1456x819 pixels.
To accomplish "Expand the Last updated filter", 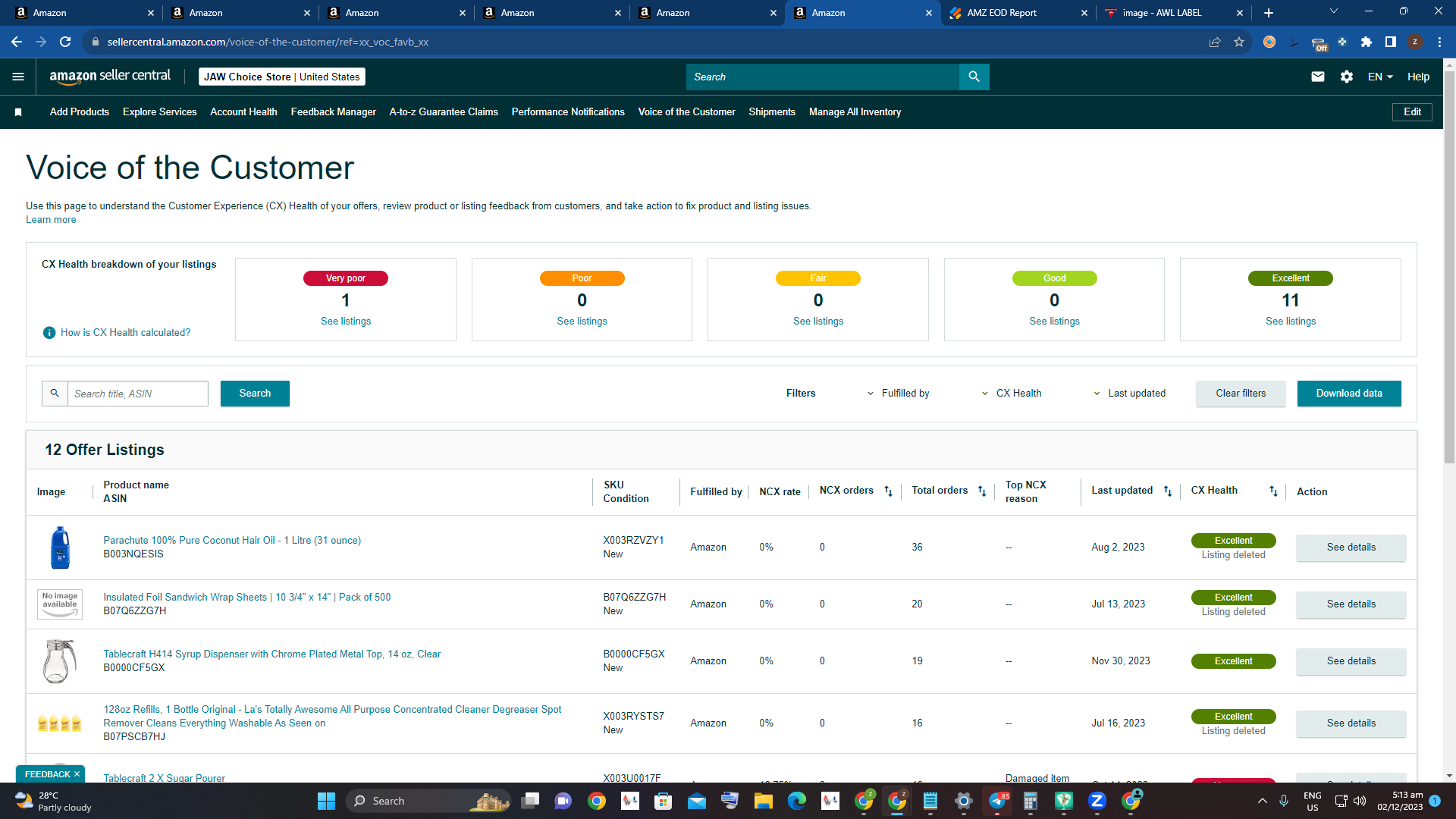I will 1130,394.
